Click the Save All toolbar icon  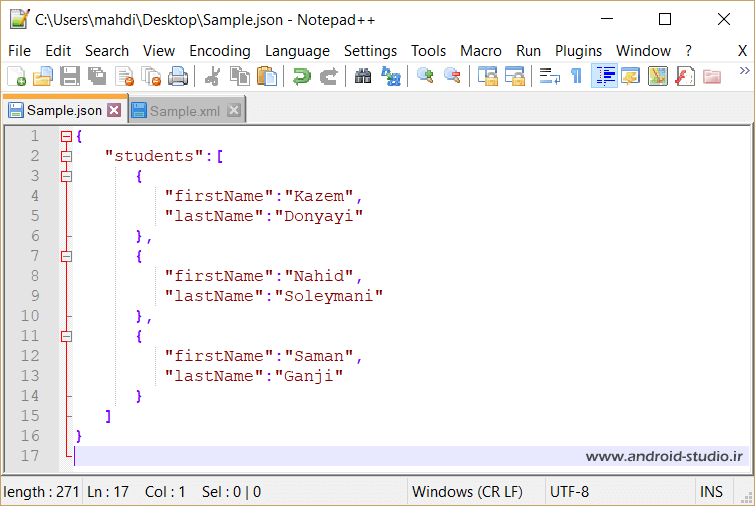(x=97, y=77)
